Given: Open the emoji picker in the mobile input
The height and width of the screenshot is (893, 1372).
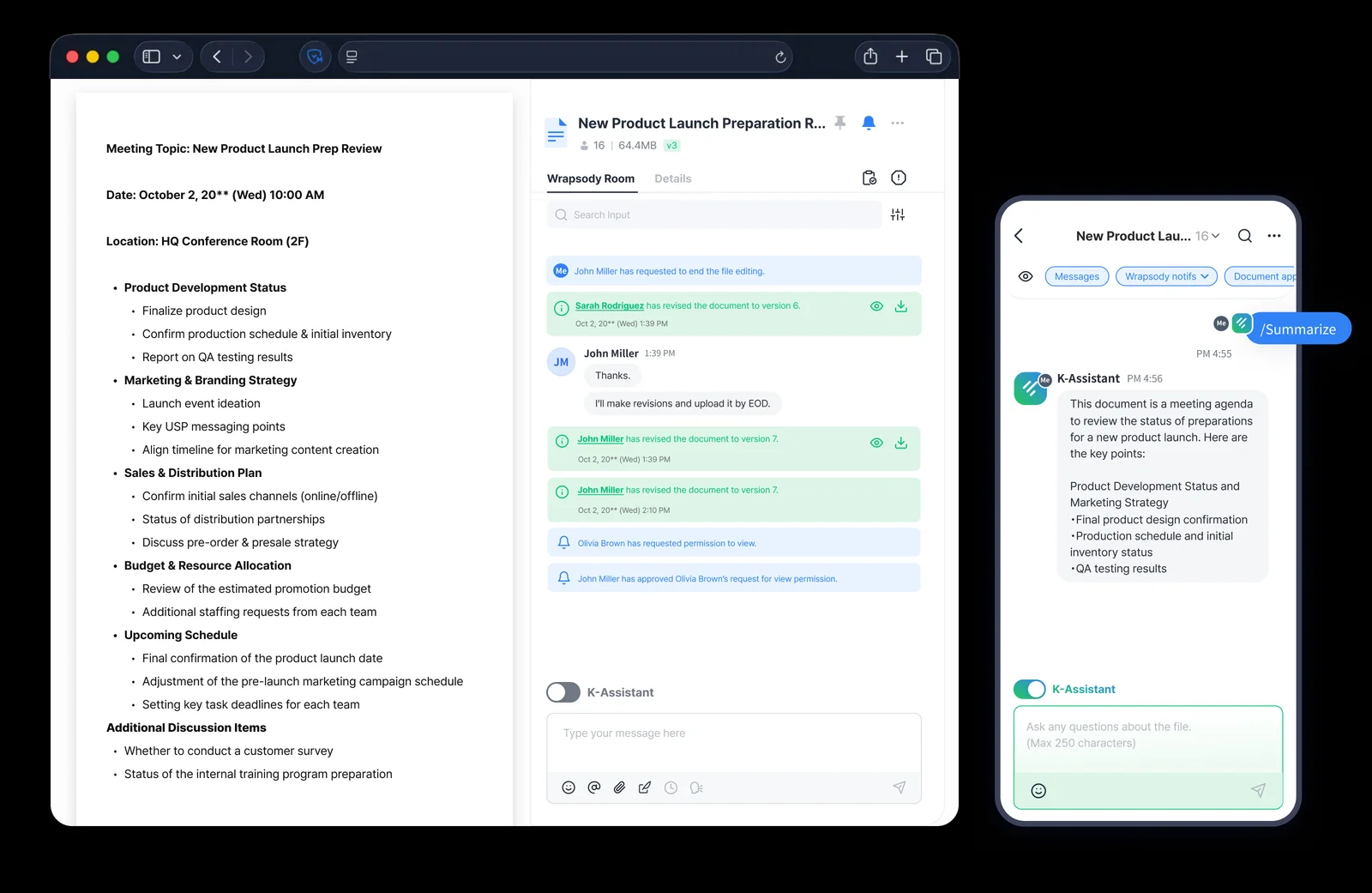Looking at the screenshot, I should (1038, 791).
